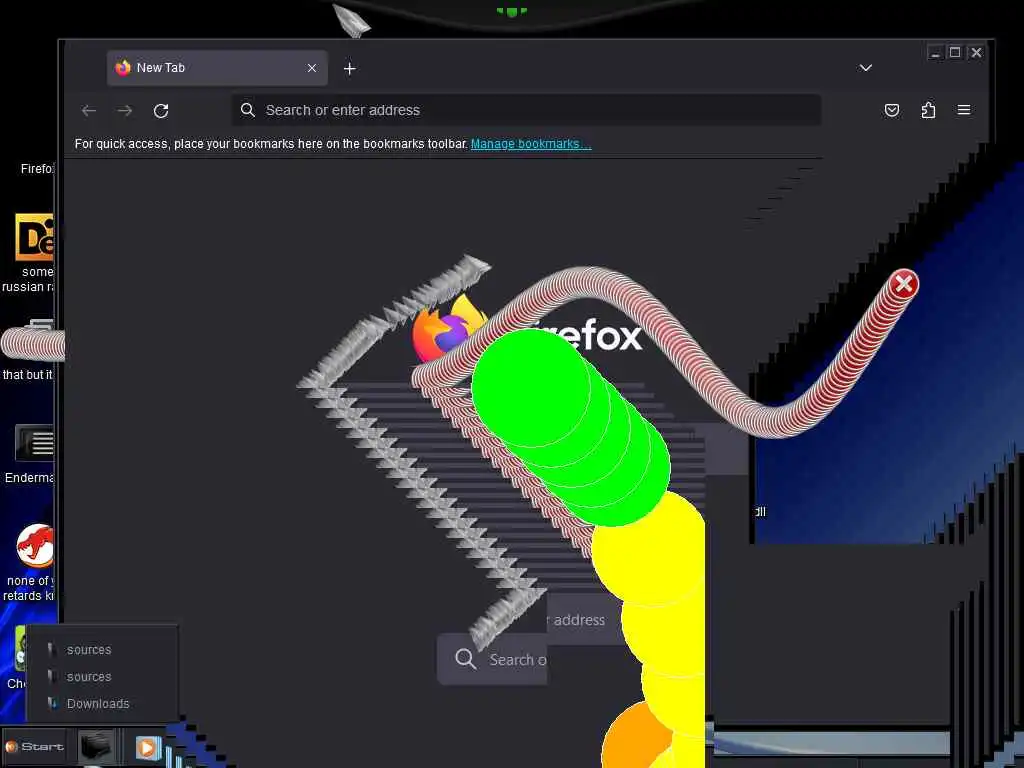Open the Extensions puzzle icon

tap(928, 110)
